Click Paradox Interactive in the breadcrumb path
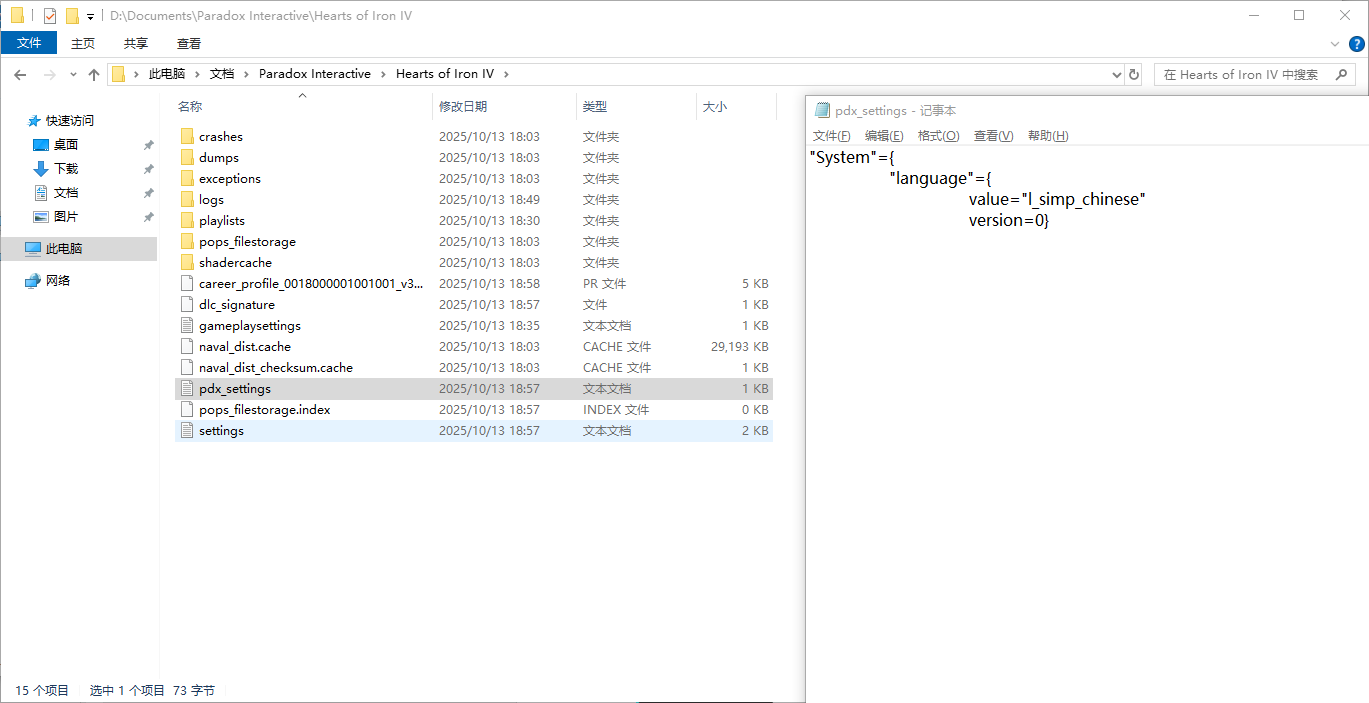The width and height of the screenshot is (1369, 703). tap(314, 74)
